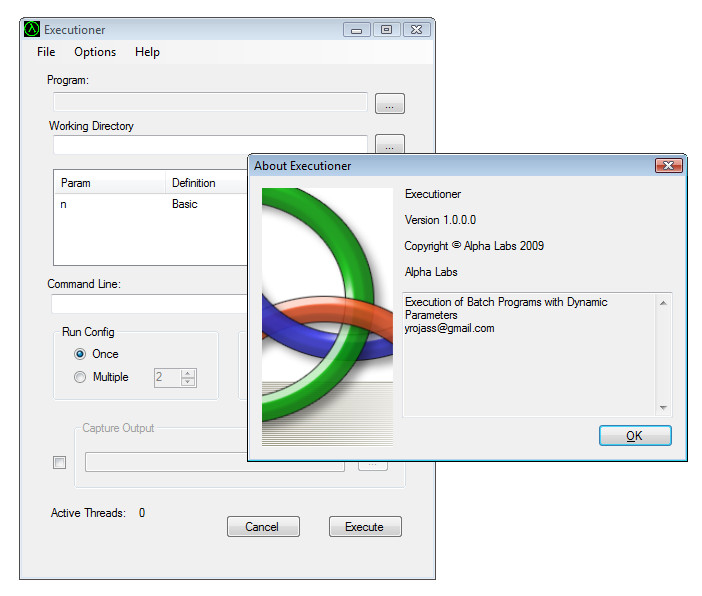Browse for Program with the ellipsis button

(x=390, y=103)
